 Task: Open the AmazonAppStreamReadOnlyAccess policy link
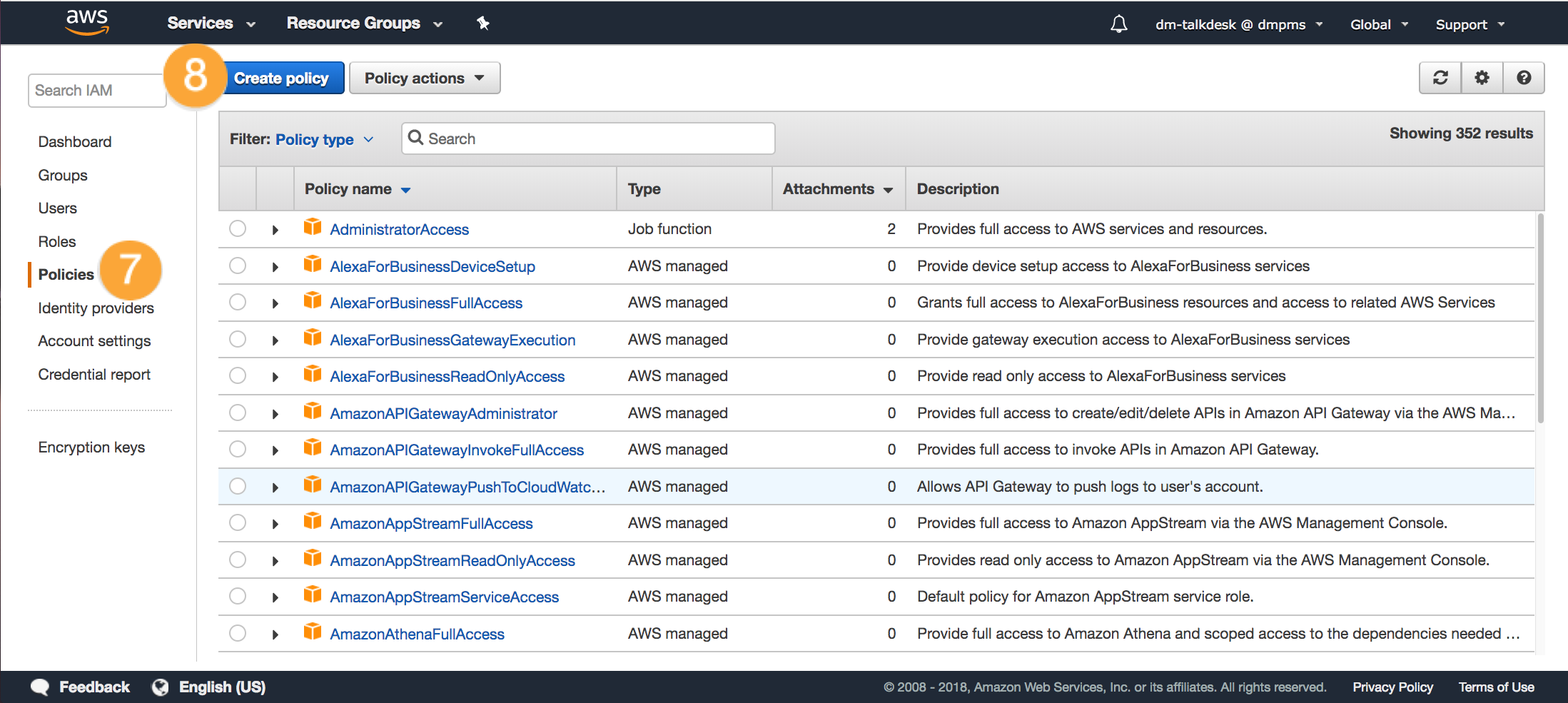coord(452,560)
